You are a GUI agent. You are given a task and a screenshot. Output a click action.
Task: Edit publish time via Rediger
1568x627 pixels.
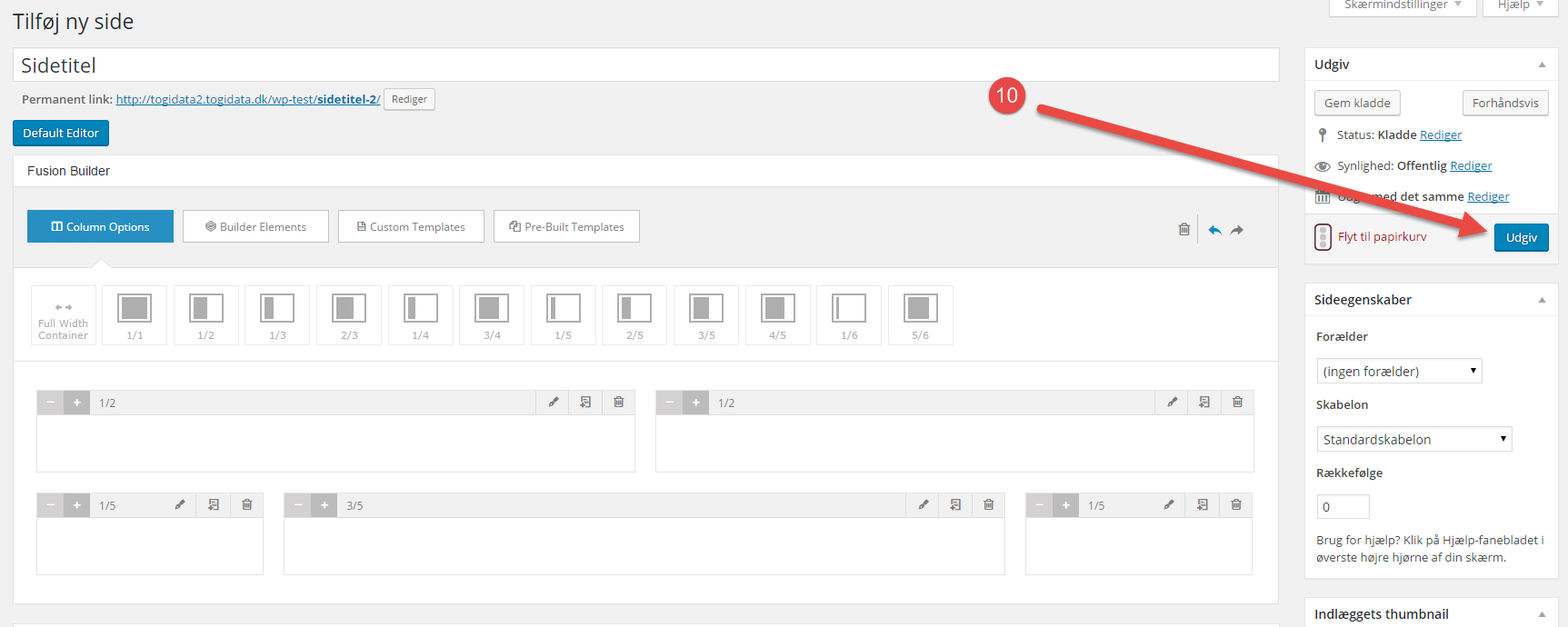click(x=1488, y=196)
